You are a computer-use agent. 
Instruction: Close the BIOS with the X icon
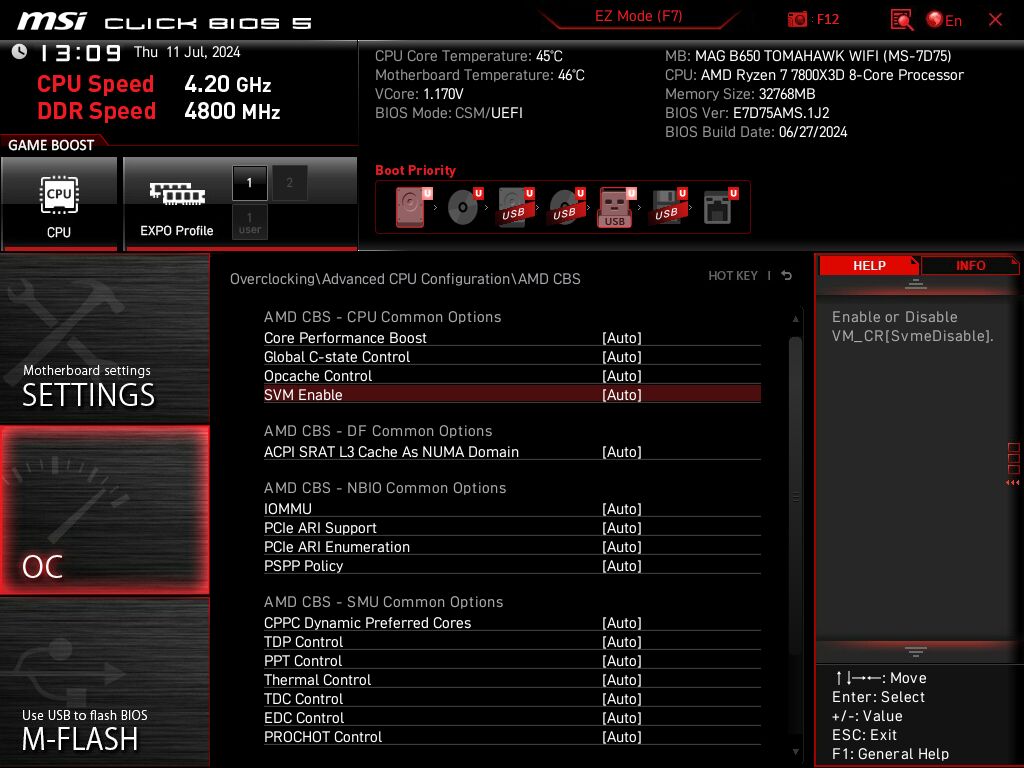coord(995,20)
